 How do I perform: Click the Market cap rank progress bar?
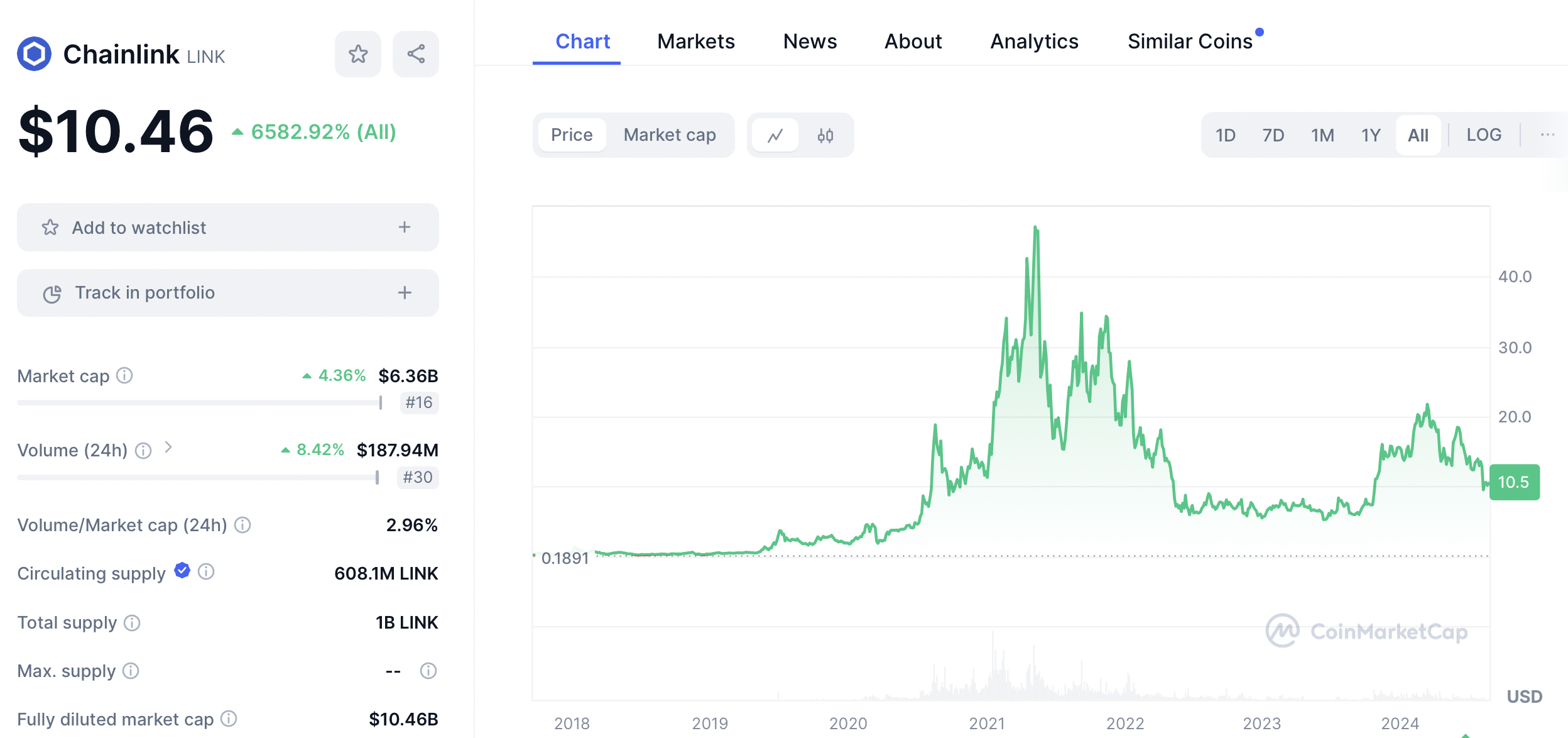[200, 402]
